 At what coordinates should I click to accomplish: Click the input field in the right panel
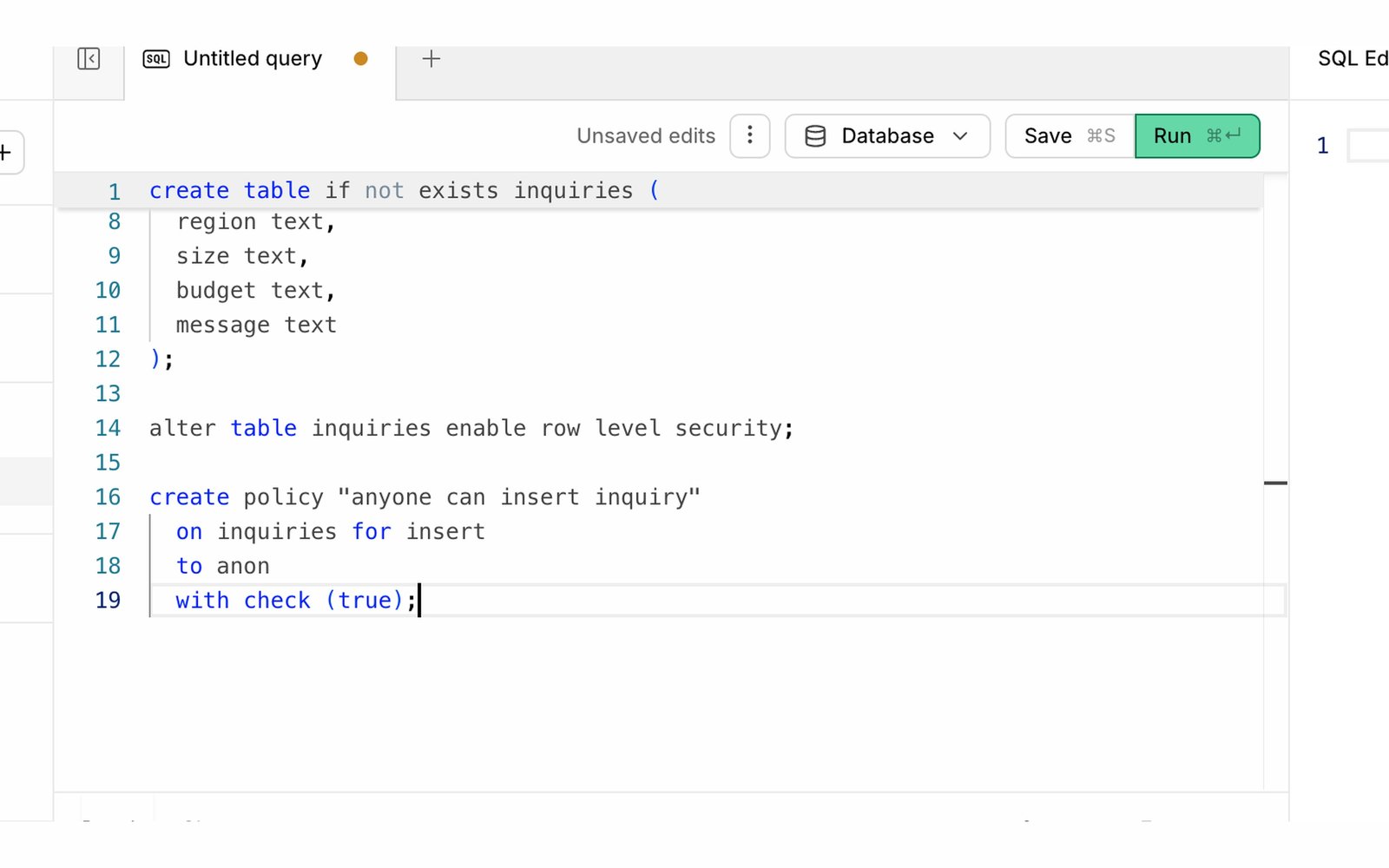pos(1368,146)
